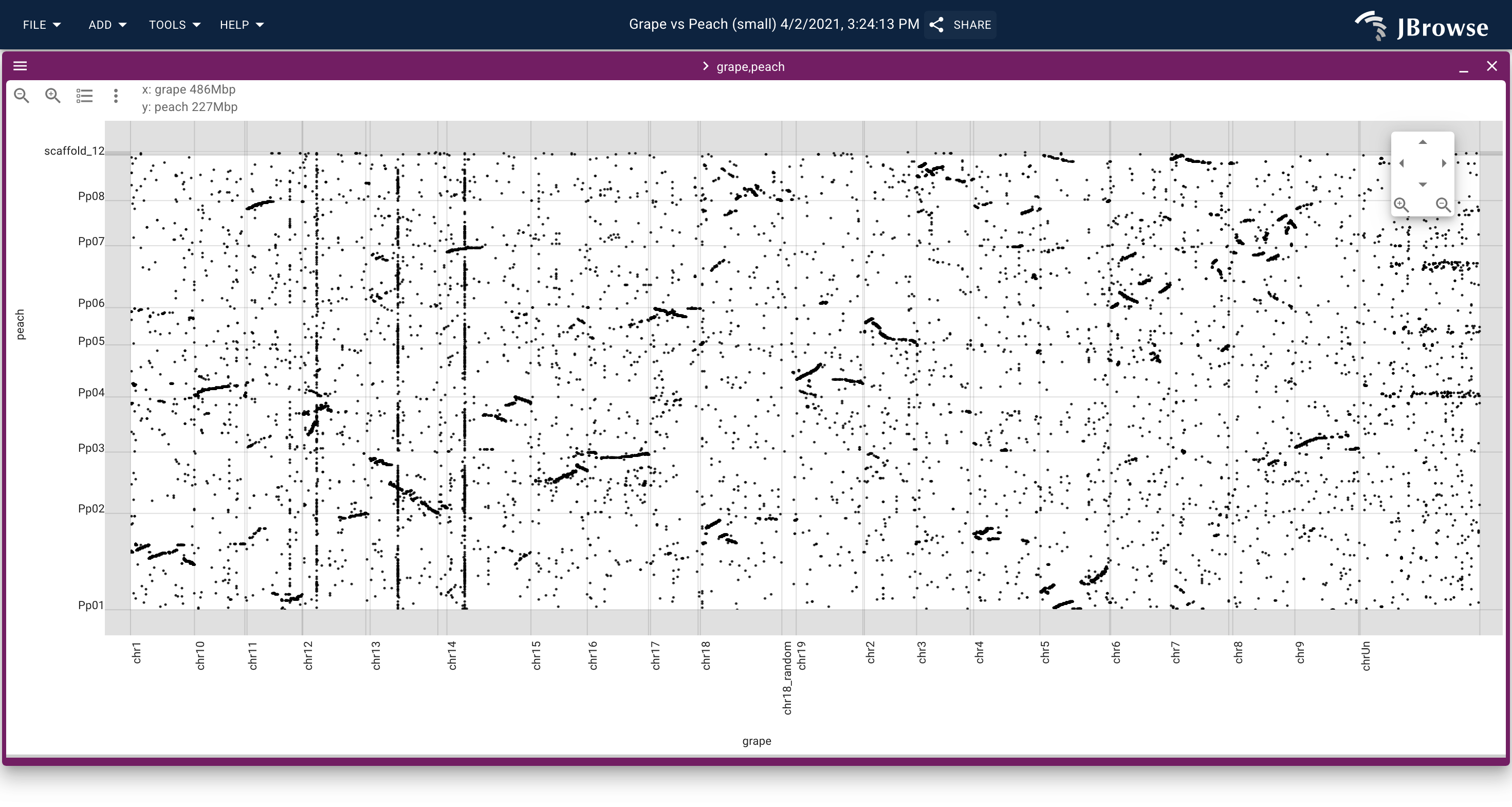Click the chr18_random x-axis label
This screenshot has height=807, width=1512.
787,678
